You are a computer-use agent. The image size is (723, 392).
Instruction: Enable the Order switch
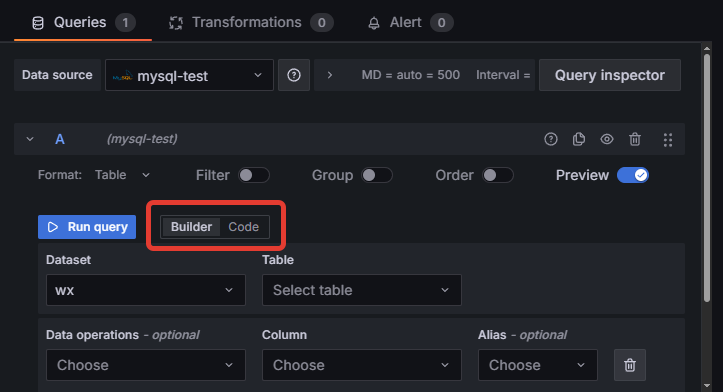tap(498, 175)
